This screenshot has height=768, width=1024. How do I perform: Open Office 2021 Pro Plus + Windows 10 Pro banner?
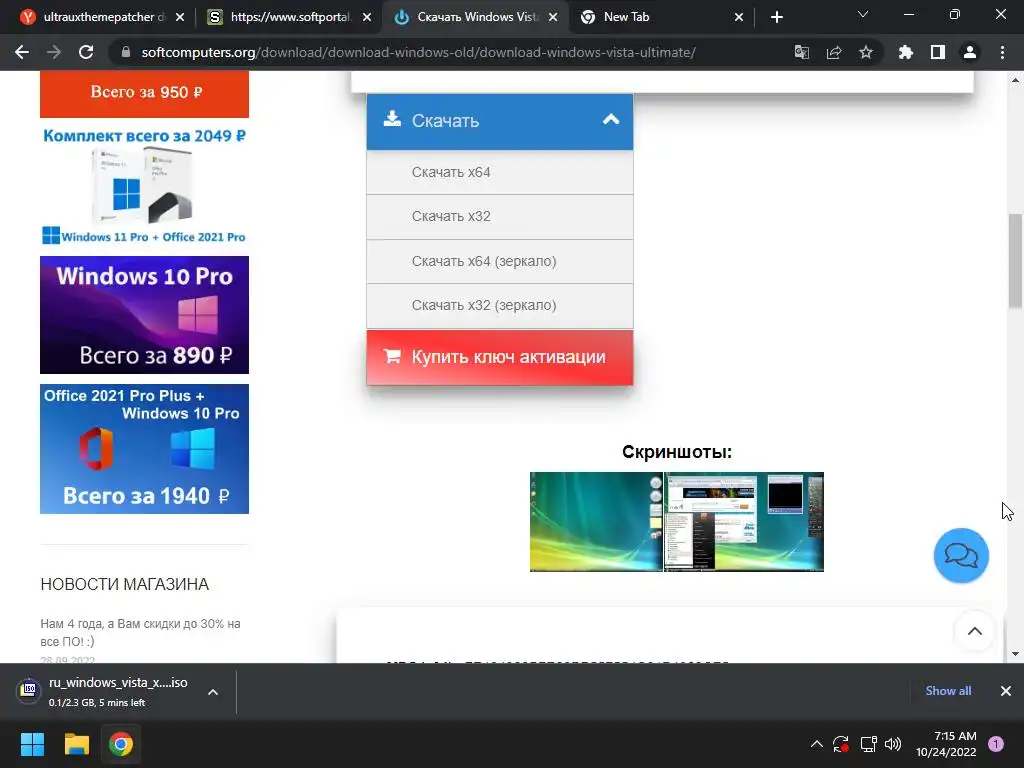tap(144, 449)
